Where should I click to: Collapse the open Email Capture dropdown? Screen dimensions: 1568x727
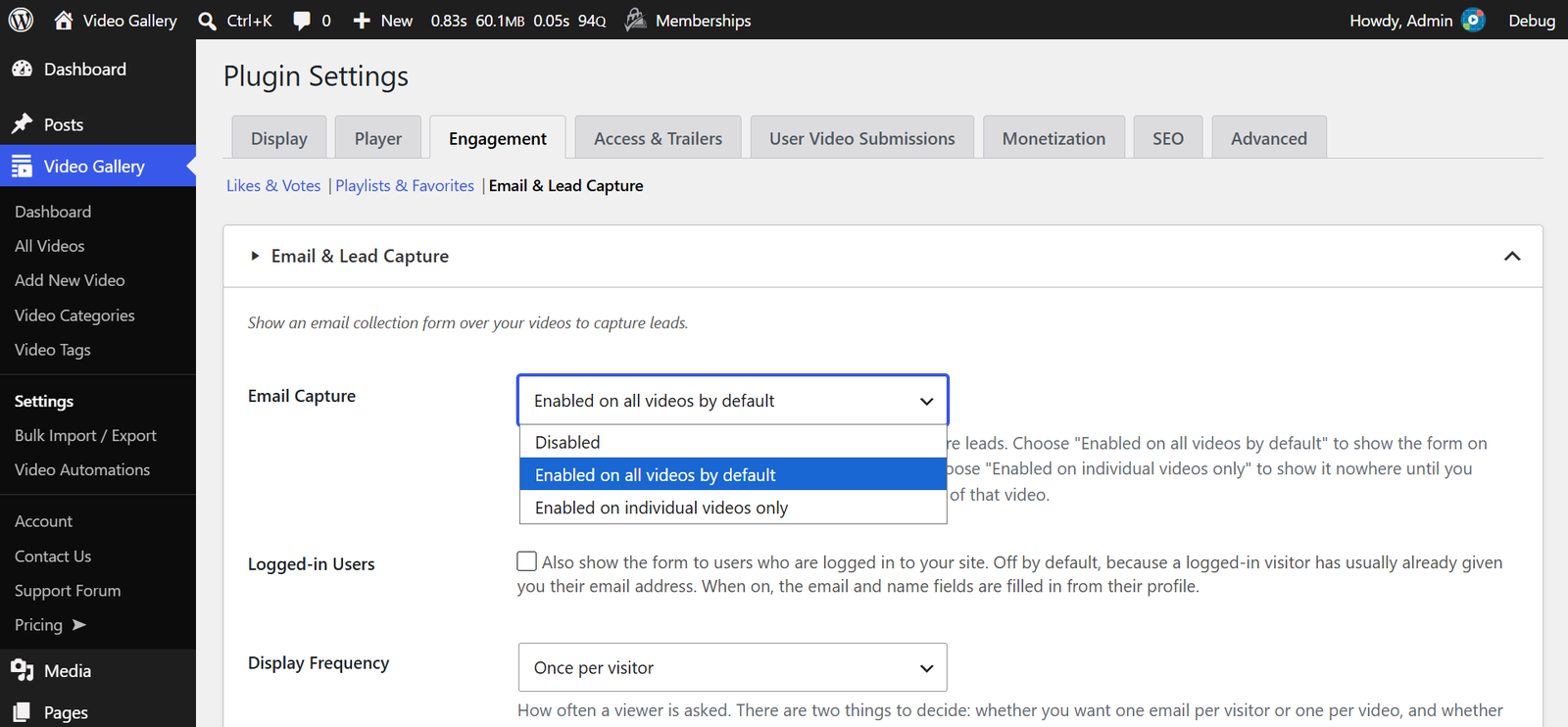click(733, 401)
